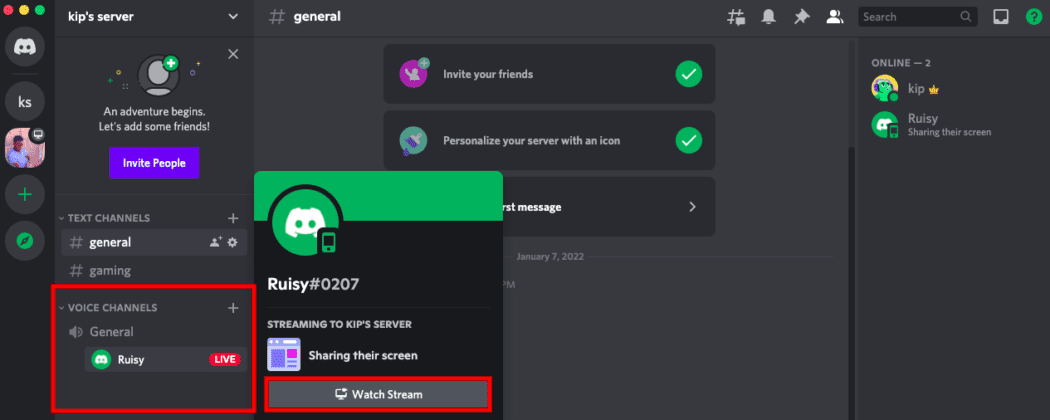This screenshot has height=420, width=1050.
Task: Open the Help question mark icon
Action: pos(1033,17)
